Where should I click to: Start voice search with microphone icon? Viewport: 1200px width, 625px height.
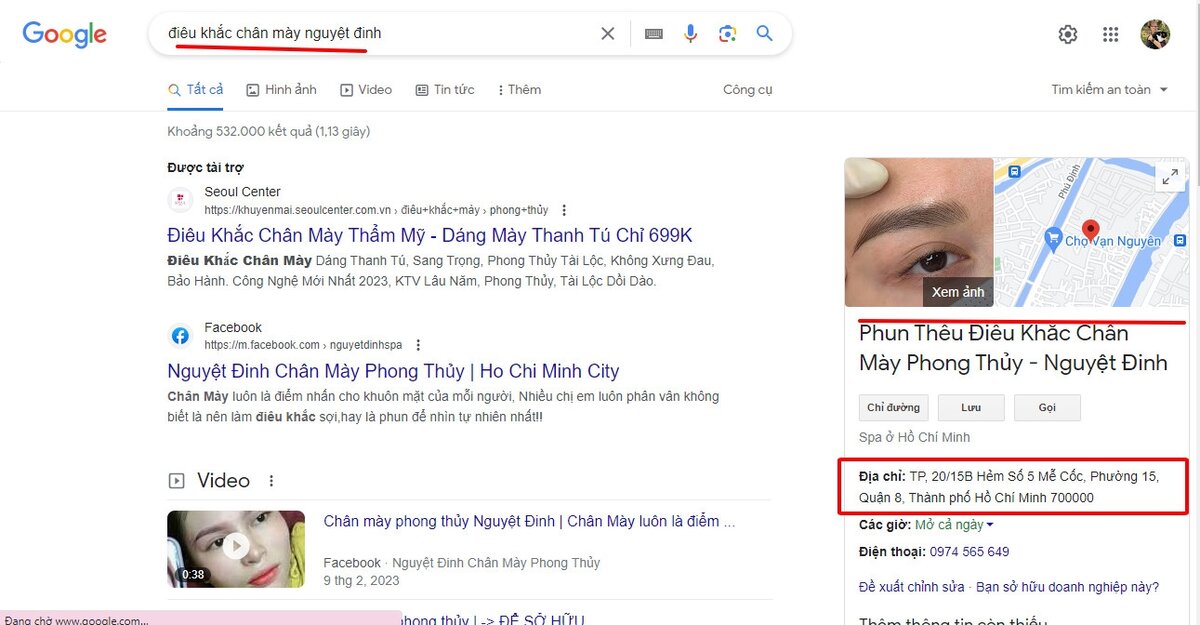(691, 34)
